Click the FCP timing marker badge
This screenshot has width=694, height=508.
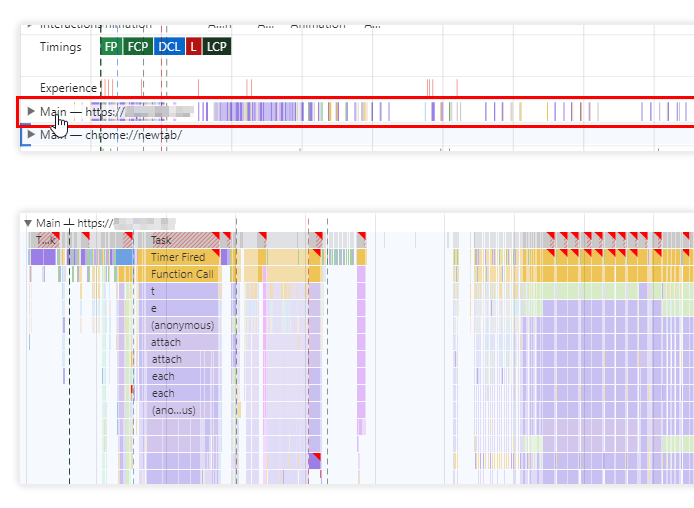138,46
